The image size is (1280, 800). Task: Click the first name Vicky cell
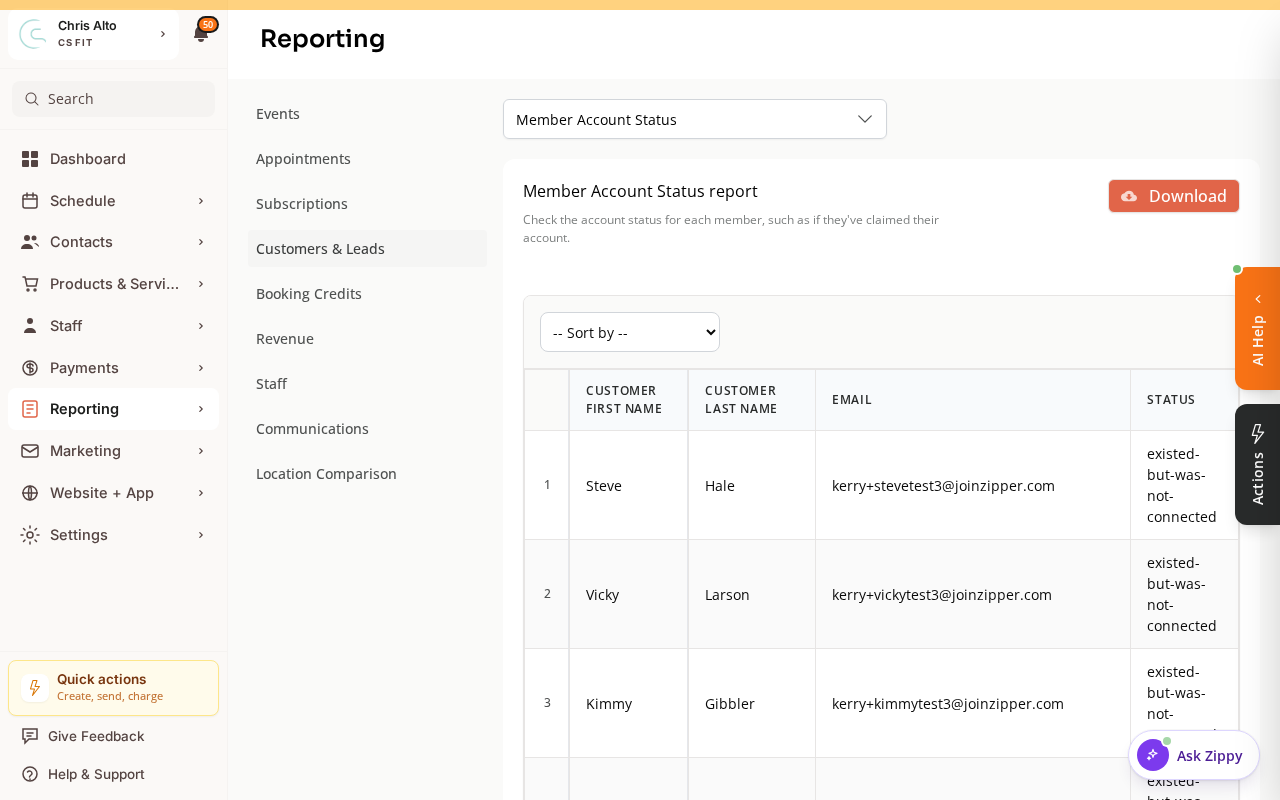628,595
